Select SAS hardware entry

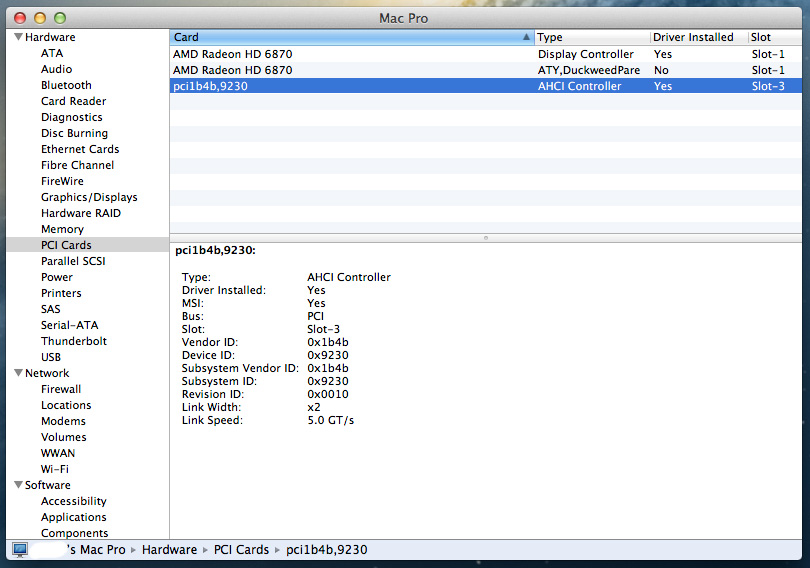pos(51,309)
